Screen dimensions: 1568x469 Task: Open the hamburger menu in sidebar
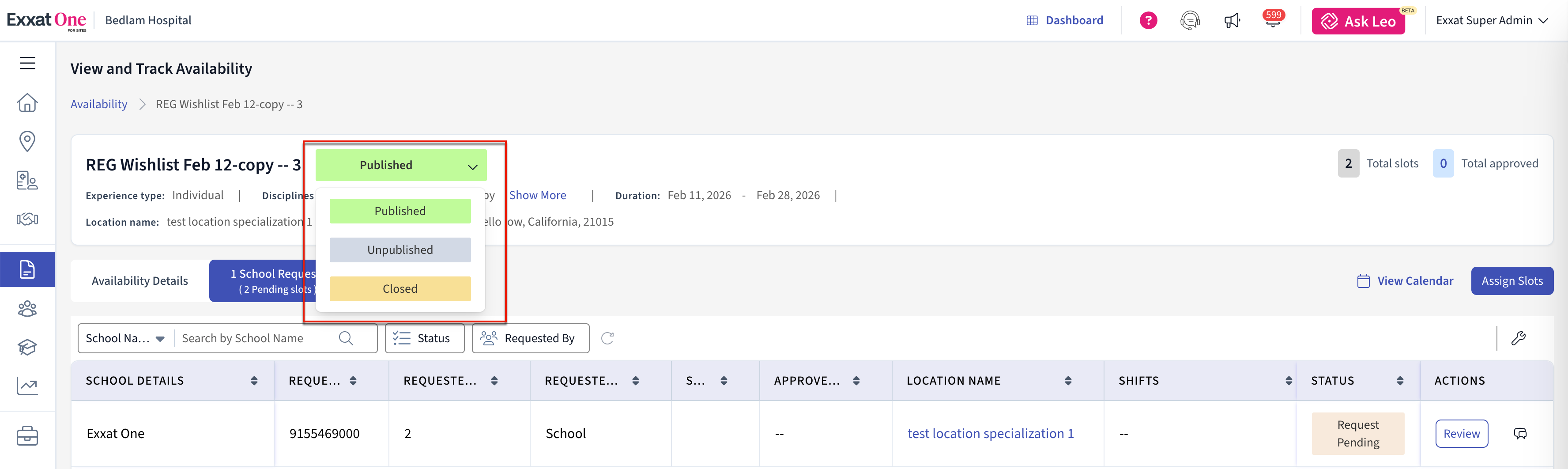[x=27, y=63]
